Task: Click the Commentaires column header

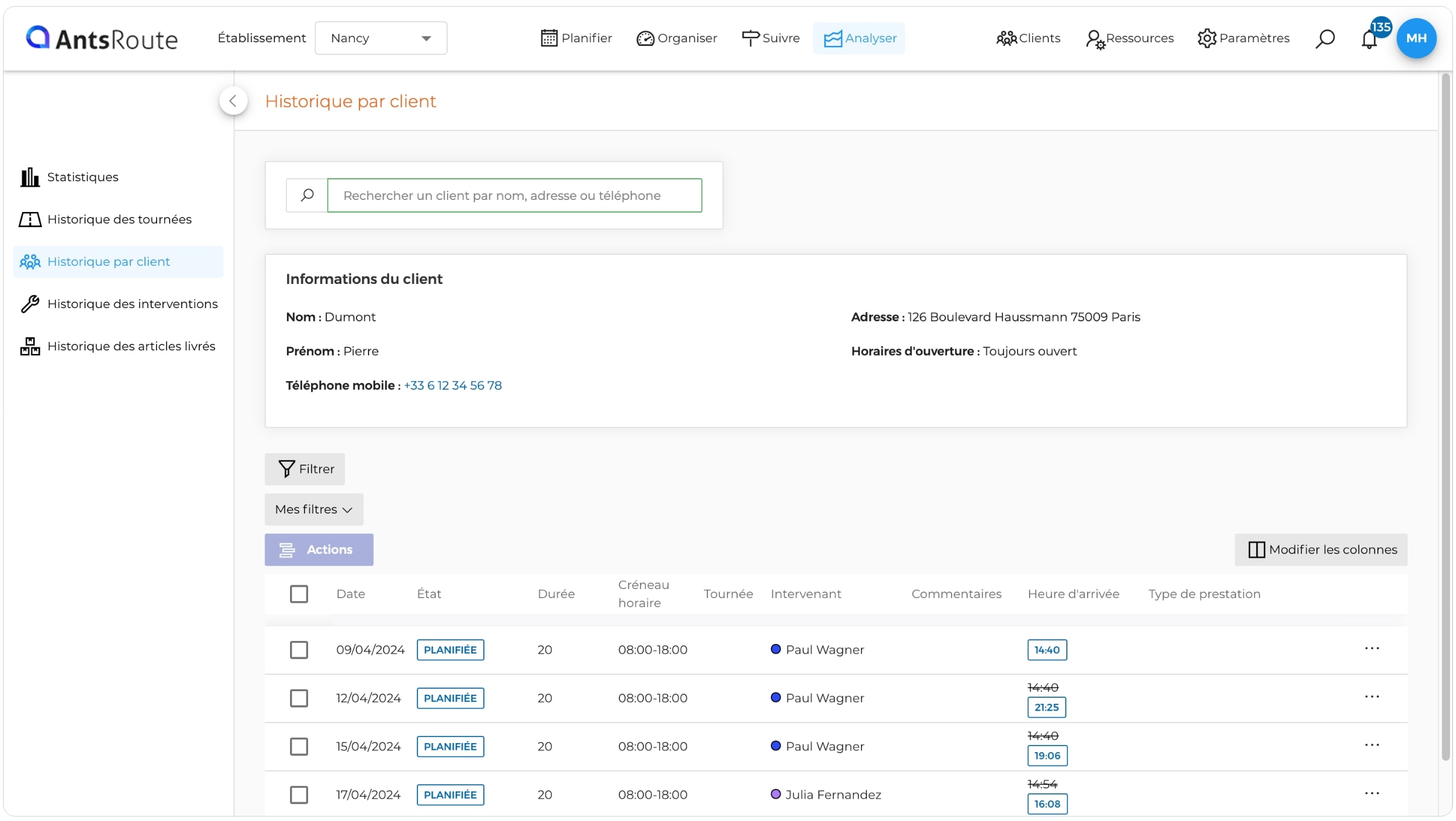Action: click(x=956, y=594)
